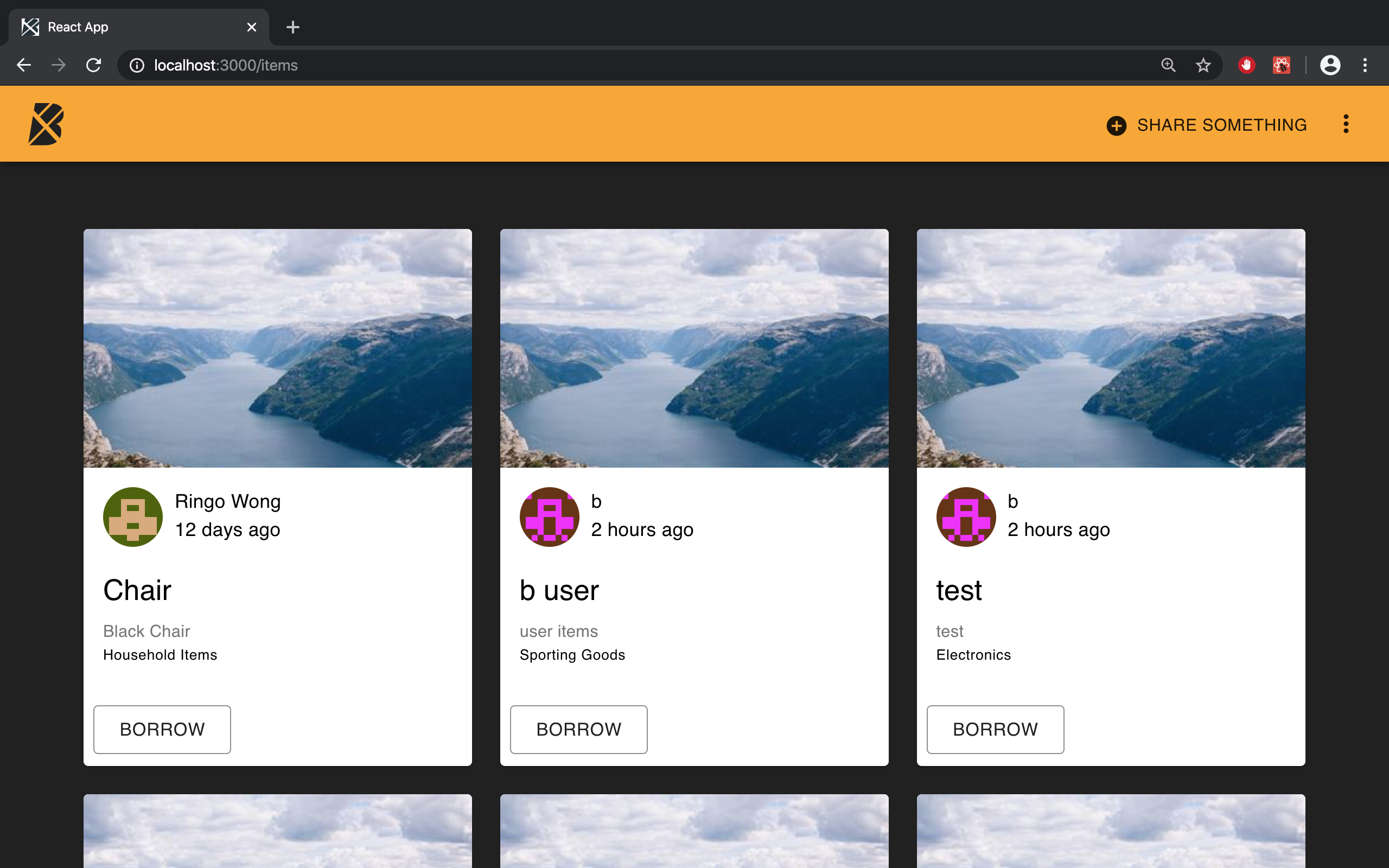Click the plus icon beside Share Something

(1116, 125)
